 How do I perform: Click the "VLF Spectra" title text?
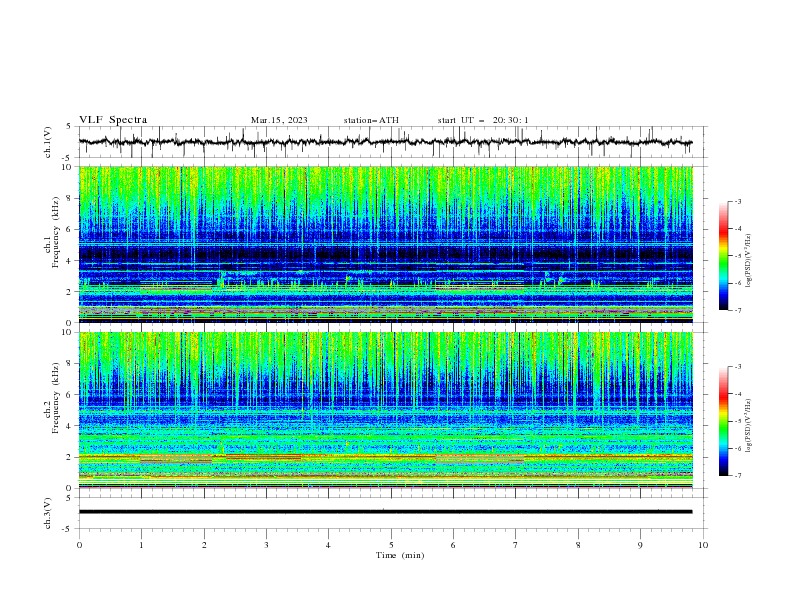click(113, 120)
